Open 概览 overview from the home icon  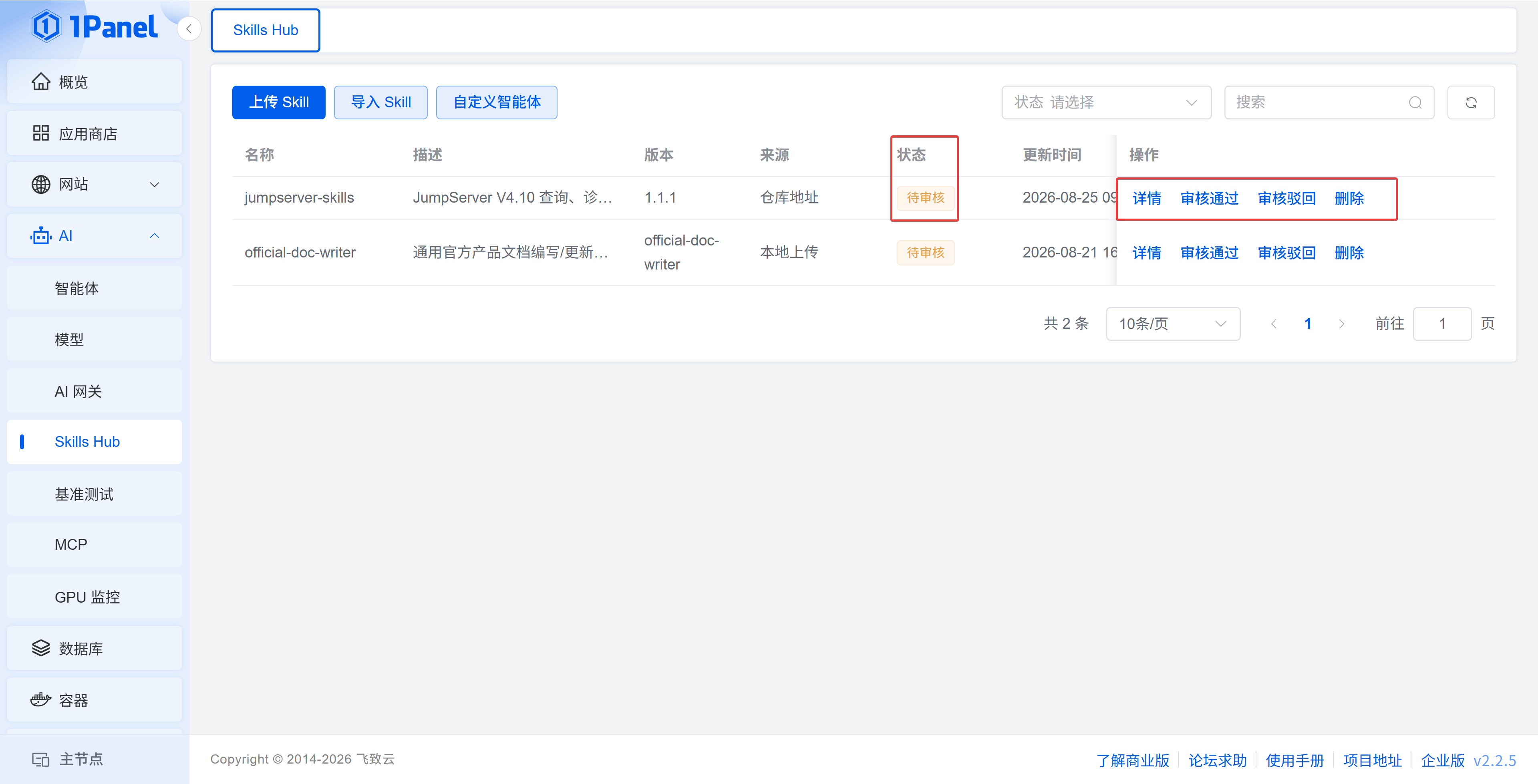(x=40, y=82)
